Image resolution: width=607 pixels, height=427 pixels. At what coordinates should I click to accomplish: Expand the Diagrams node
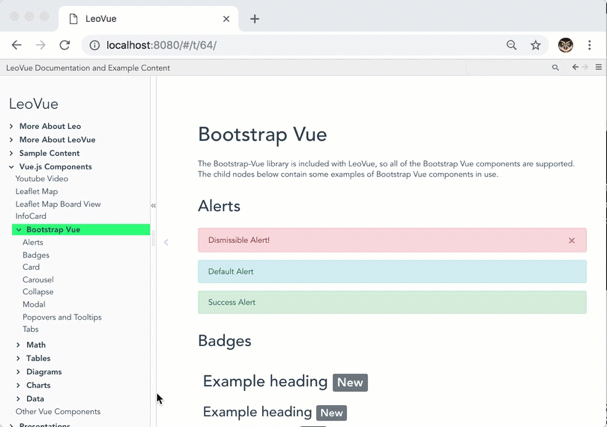coord(18,372)
